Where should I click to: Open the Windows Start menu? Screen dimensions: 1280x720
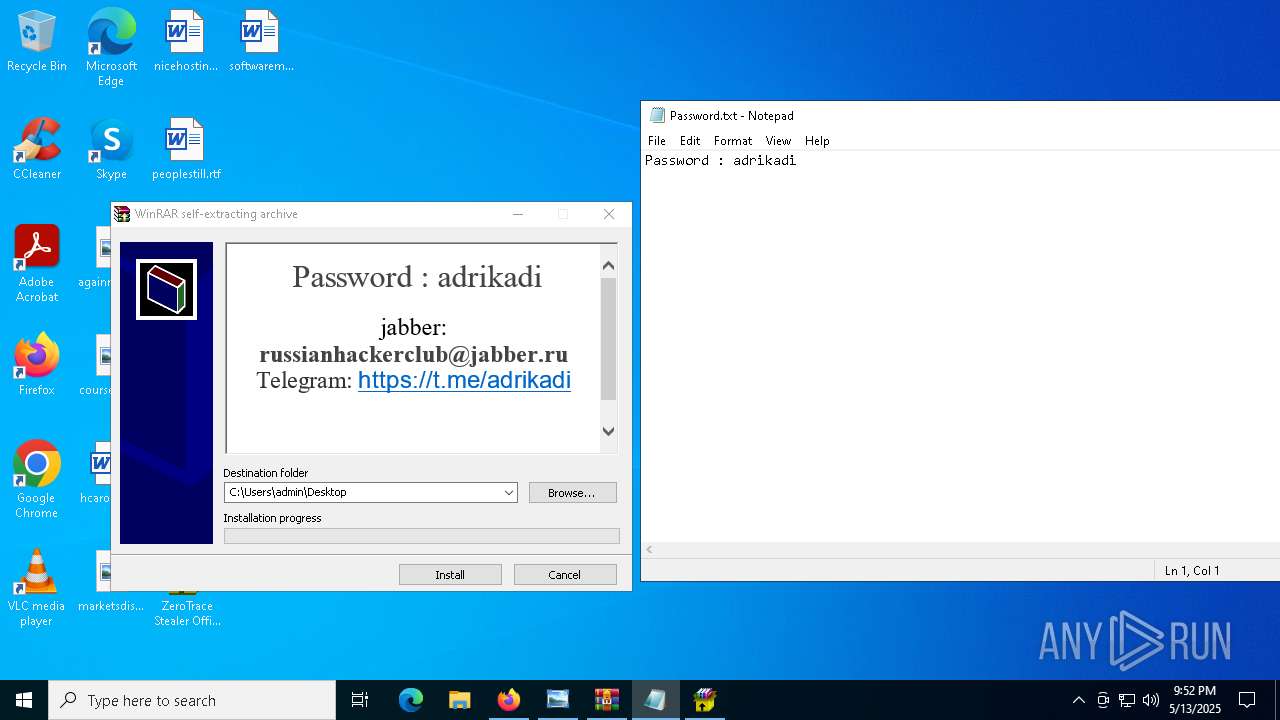pyautogui.click(x=24, y=700)
